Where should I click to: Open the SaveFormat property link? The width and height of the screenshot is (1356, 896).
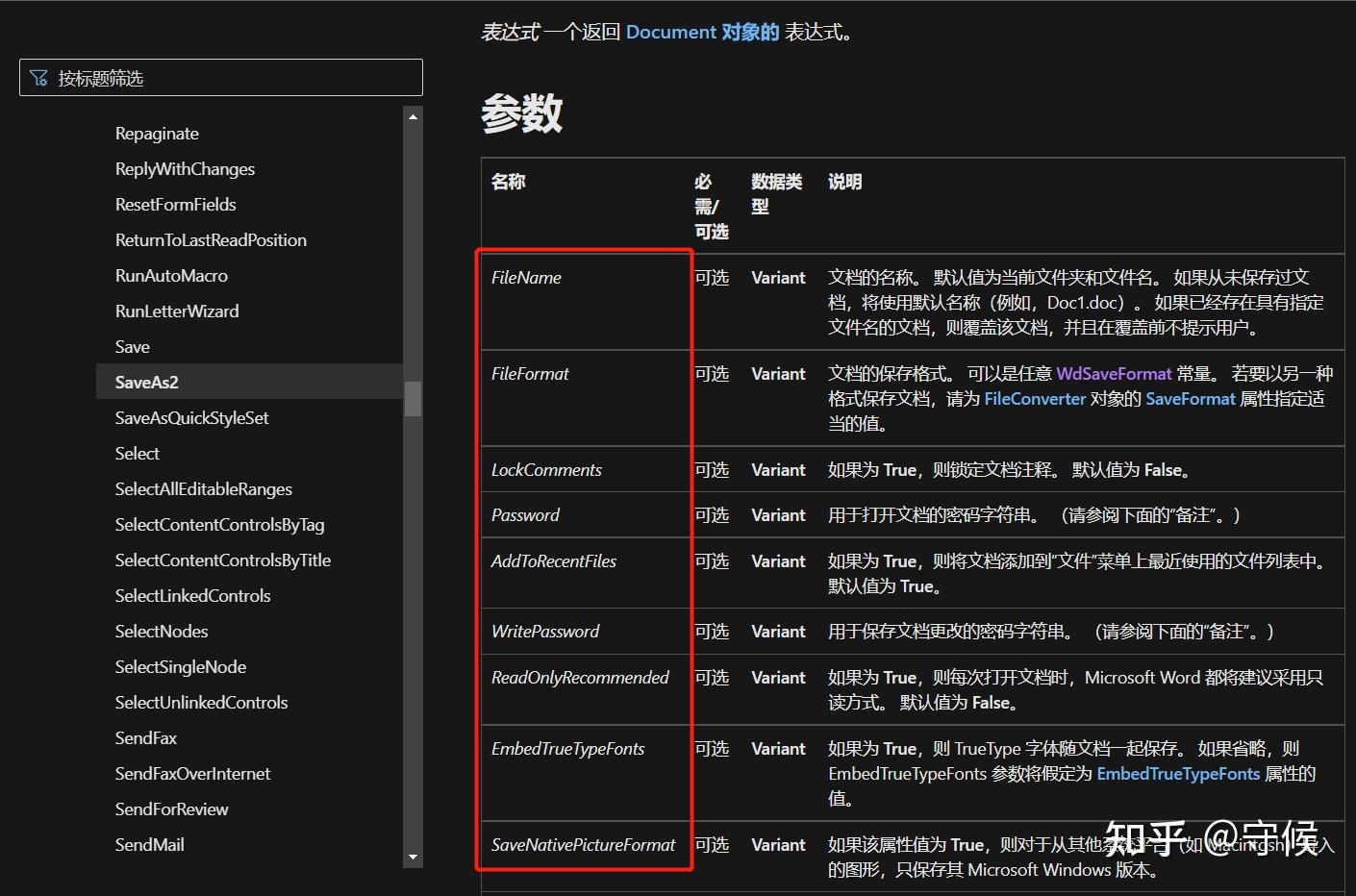pyautogui.click(x=1191, y=399)
